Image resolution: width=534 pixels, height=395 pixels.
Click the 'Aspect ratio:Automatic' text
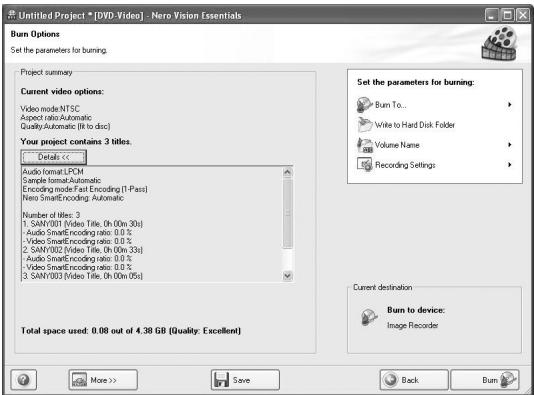[56, 117]
